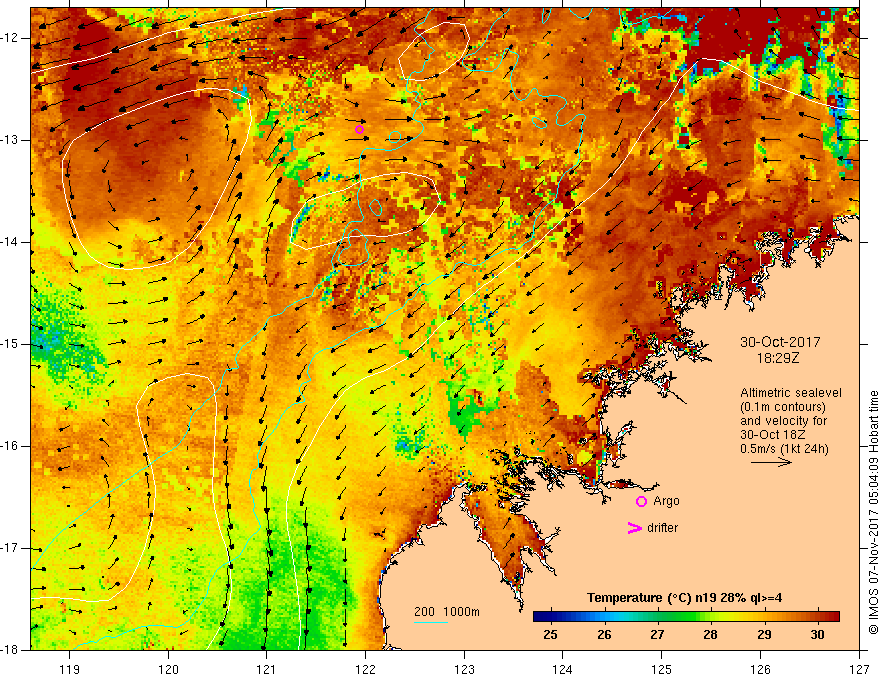Click the magenta Argo float marker on the map
This screenshot has height=680, width=880.
click(360, 130)
